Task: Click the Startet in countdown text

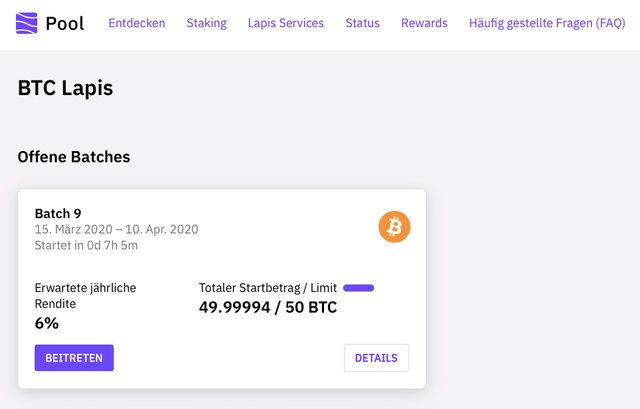Action: (x=86, y=245)
